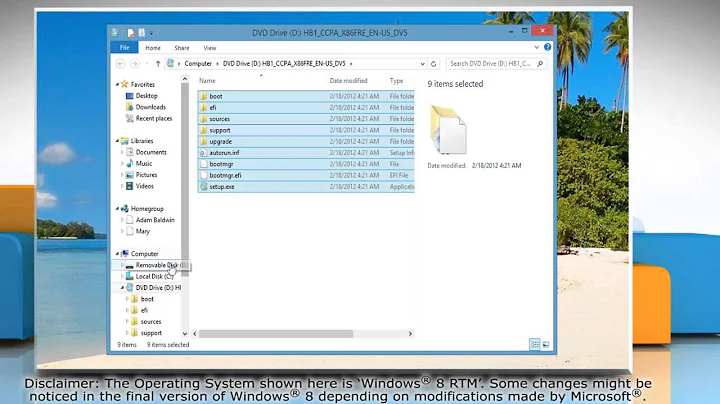Click the New folder quick access icon

tap(142, 33)
